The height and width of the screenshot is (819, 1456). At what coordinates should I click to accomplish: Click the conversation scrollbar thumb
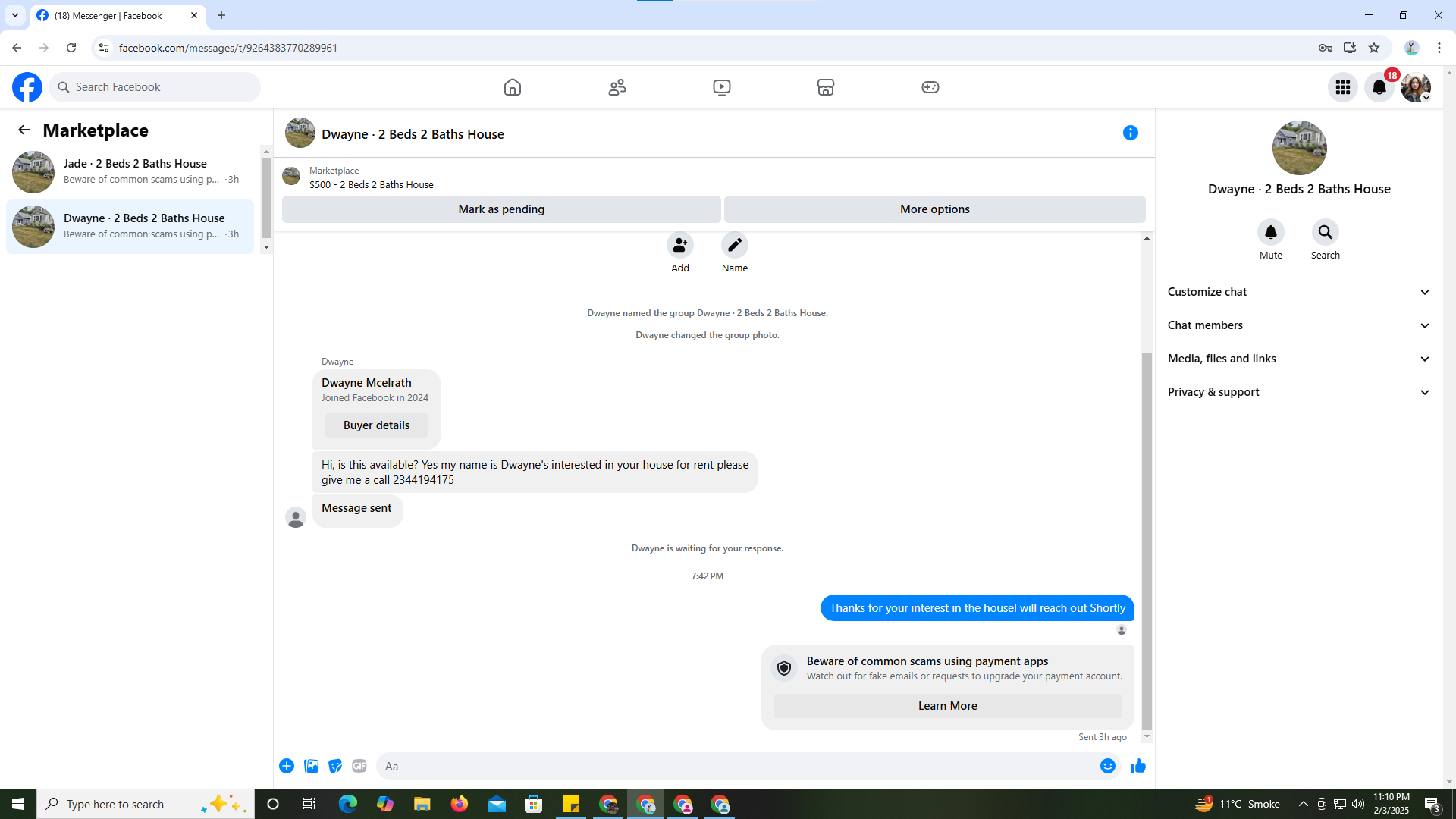click(x=1147, y=540)
